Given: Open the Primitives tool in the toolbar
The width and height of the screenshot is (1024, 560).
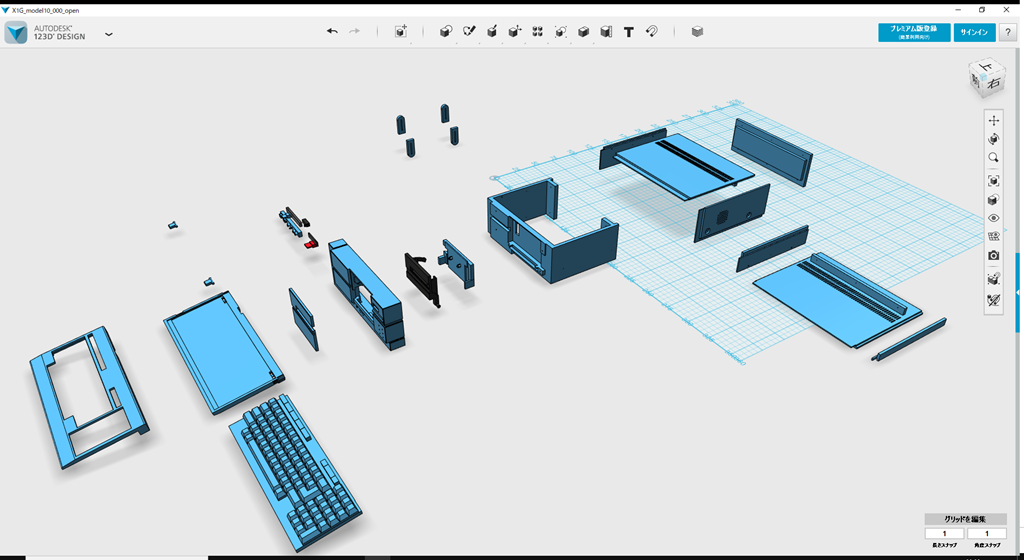Looking at the screenshot, I should pos(446,32).
